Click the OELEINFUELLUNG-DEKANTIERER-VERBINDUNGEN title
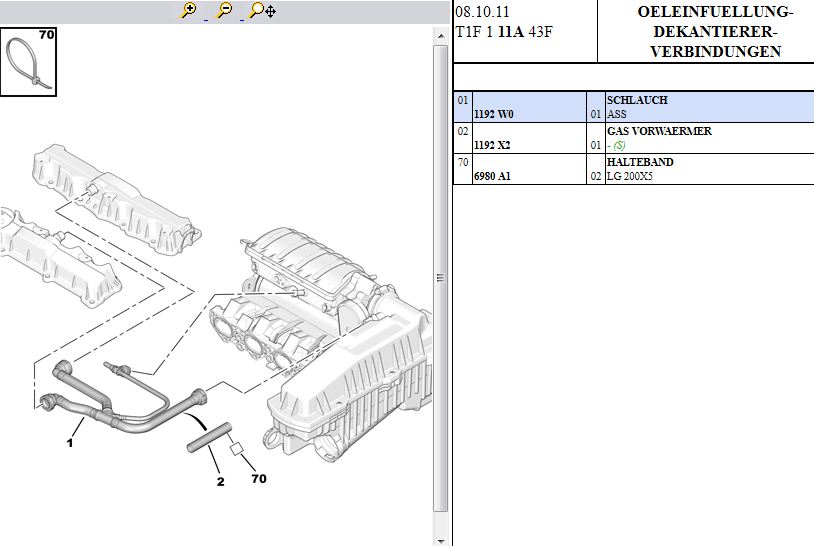 pos(714,32)
